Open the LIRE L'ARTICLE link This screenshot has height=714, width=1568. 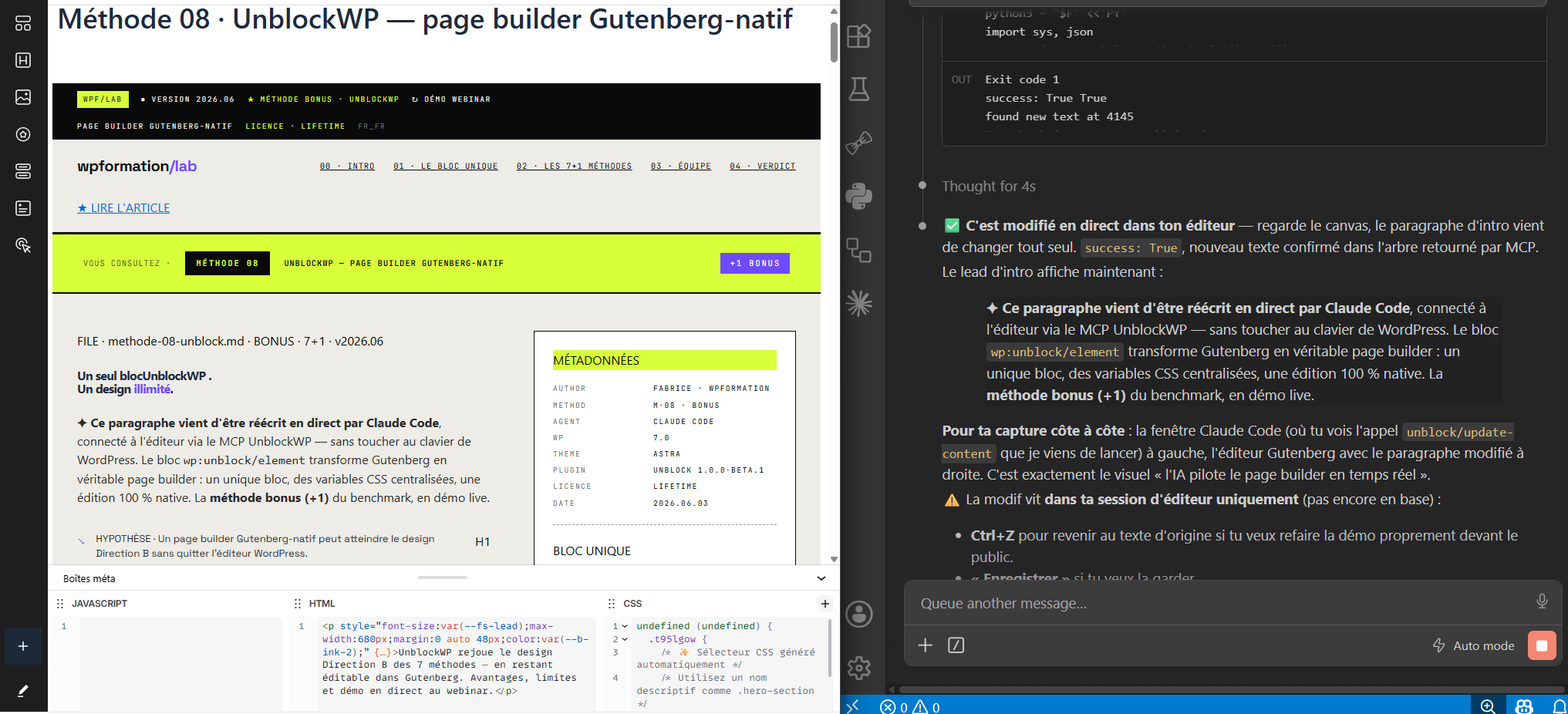123,208
